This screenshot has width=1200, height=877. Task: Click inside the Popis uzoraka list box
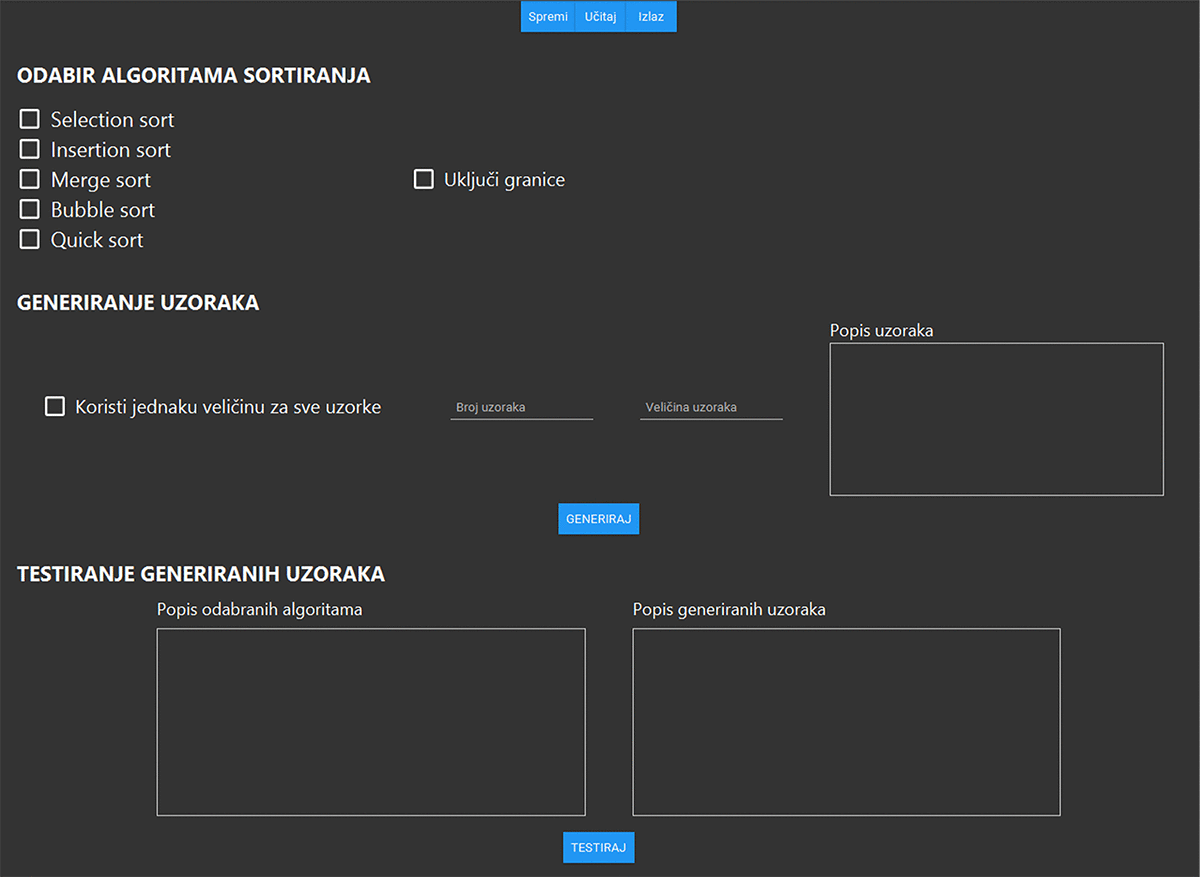[x=996, y=419]
